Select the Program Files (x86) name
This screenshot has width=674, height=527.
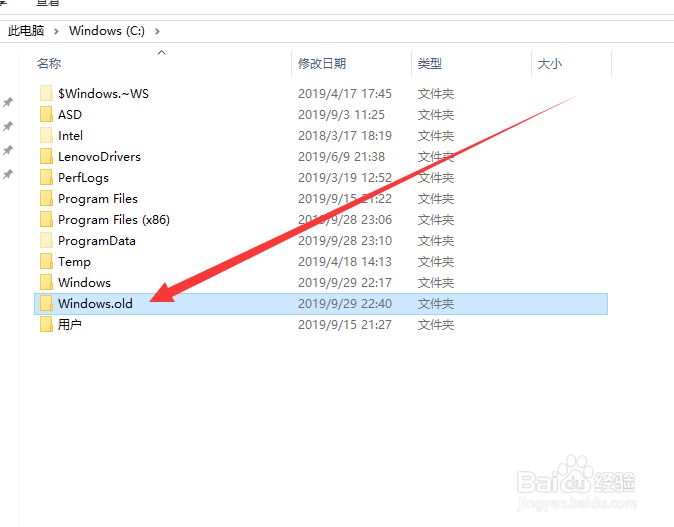pyautogui.click(x=114, y=220)
